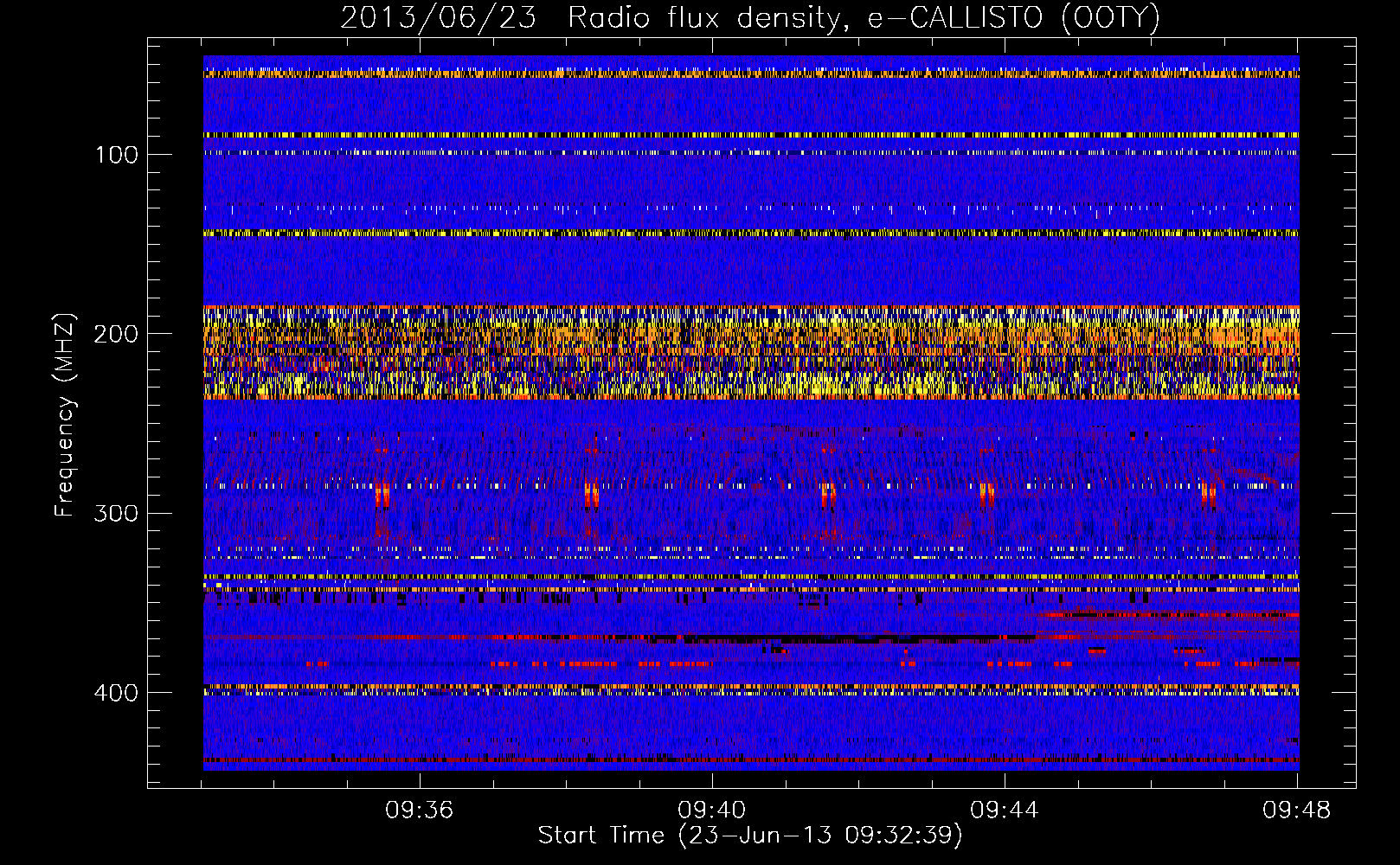Image resolution: width=1400 pixels, height=865 pixels.
Task: Click the 100 frequency tick label
Action: click(x=116, y=155)
